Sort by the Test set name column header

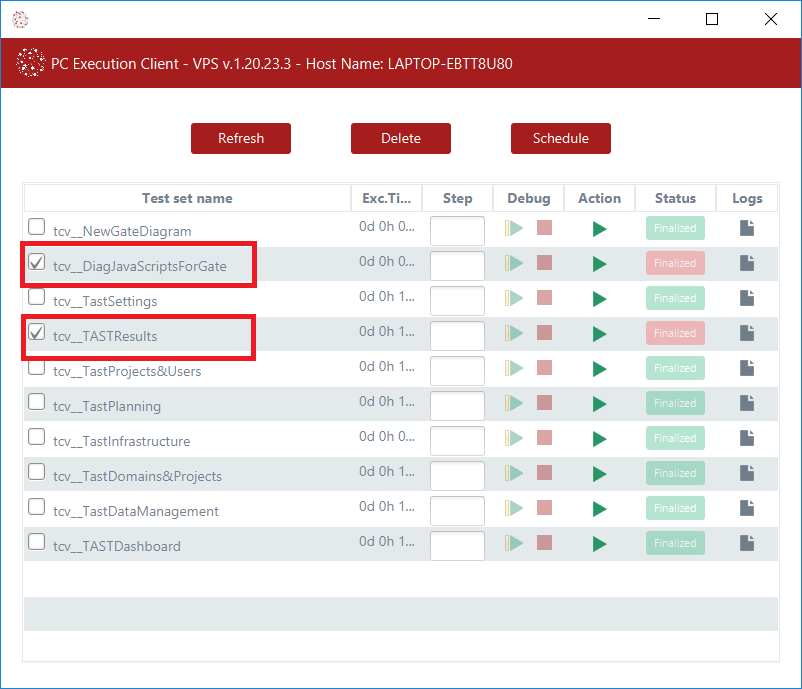coord(187,198)
